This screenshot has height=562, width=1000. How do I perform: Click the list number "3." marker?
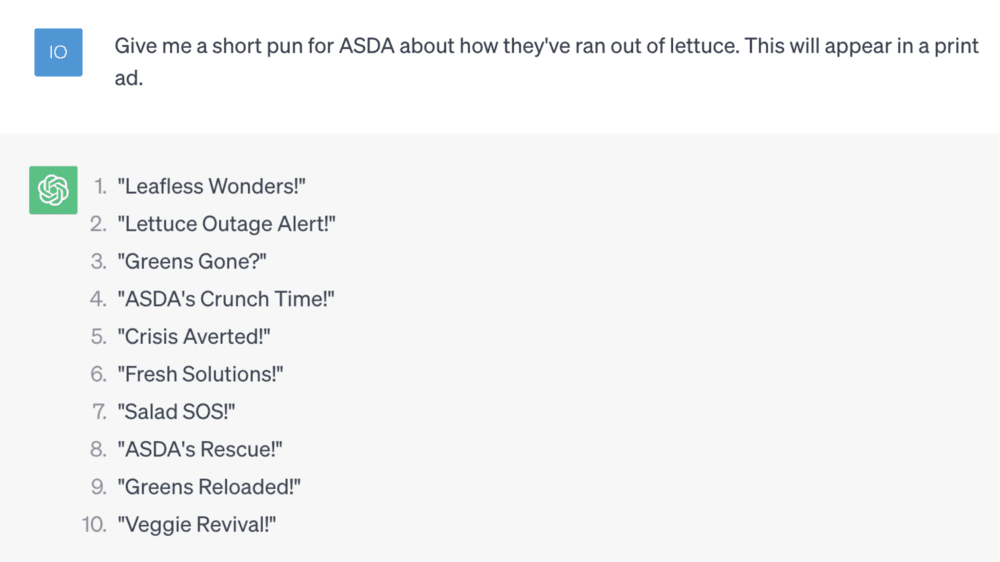click(x=98, y=262)
